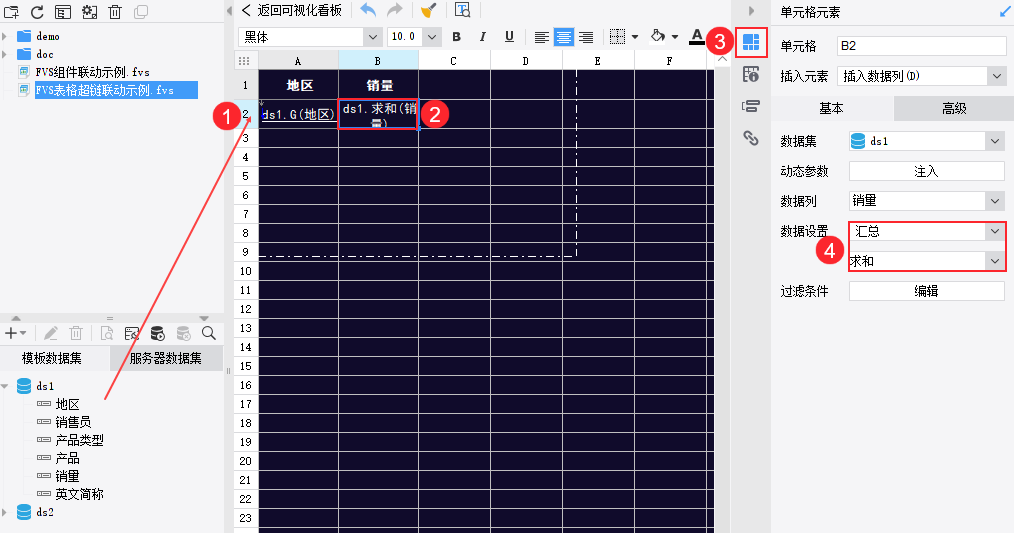The height and width of the screenshot is (533, 1014).
Task: Open the cell element panel icon
Action: click(x=751, y=43)
